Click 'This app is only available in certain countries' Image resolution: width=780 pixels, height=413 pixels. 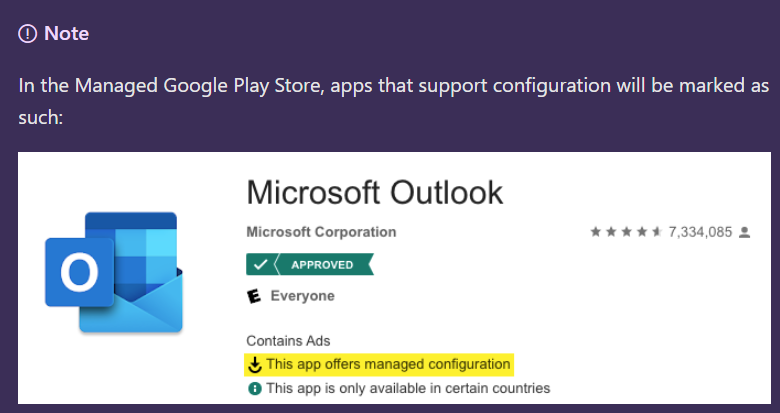point(408,388)
